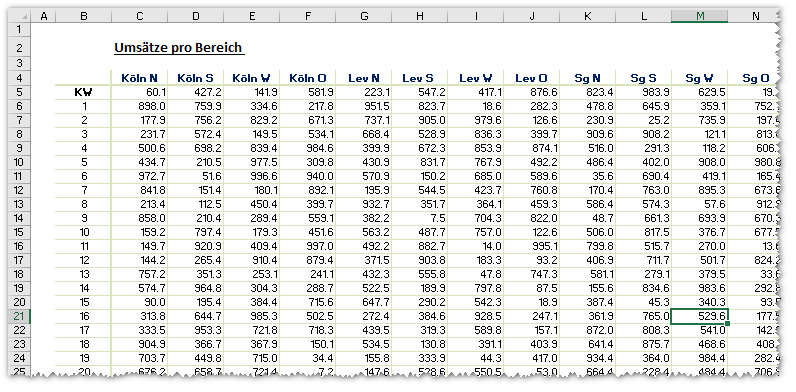Select row 21 header
Viewport: 796px width, 392px height.
[19, 316]
